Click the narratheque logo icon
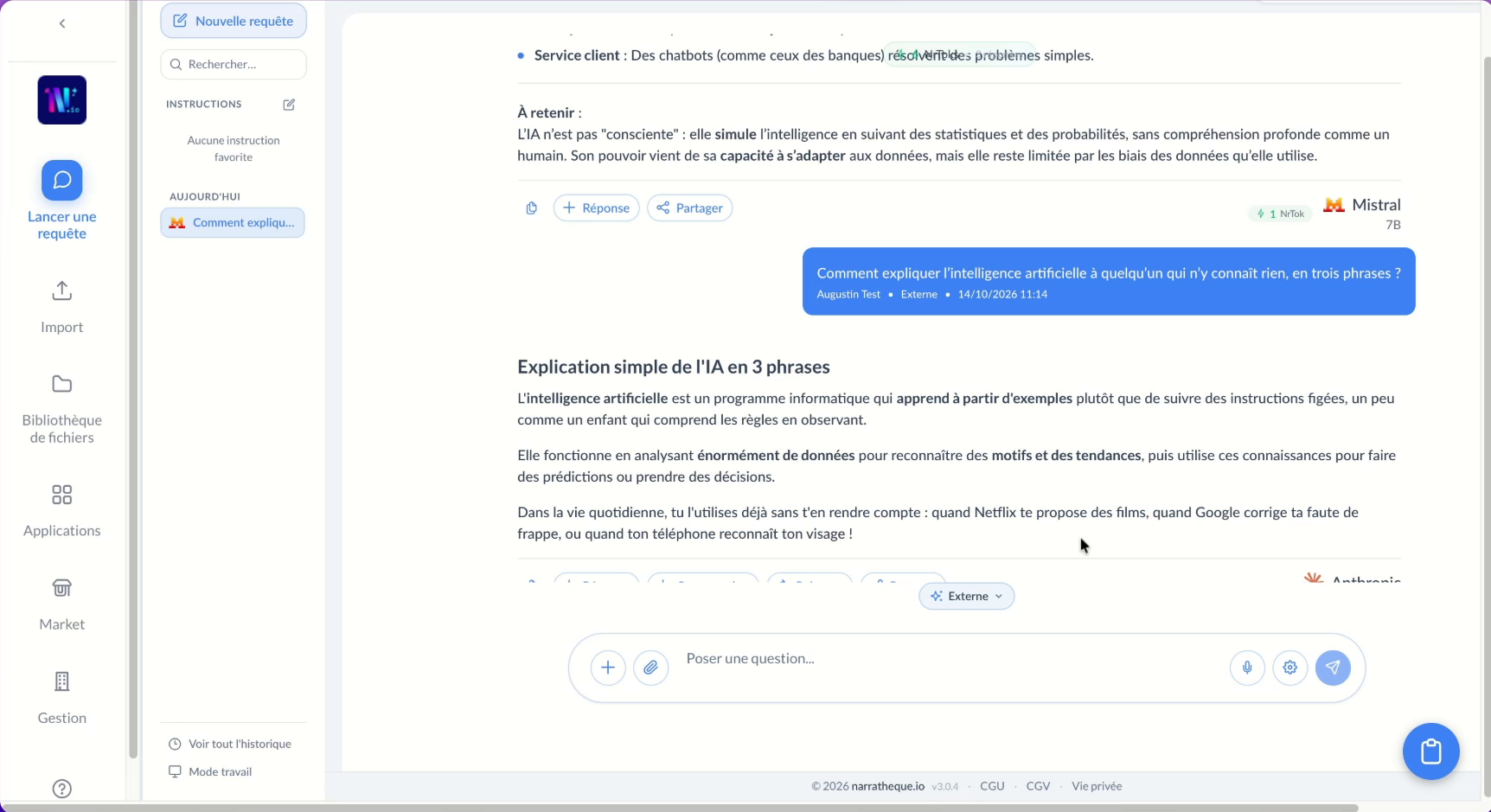 coord(62,100)
